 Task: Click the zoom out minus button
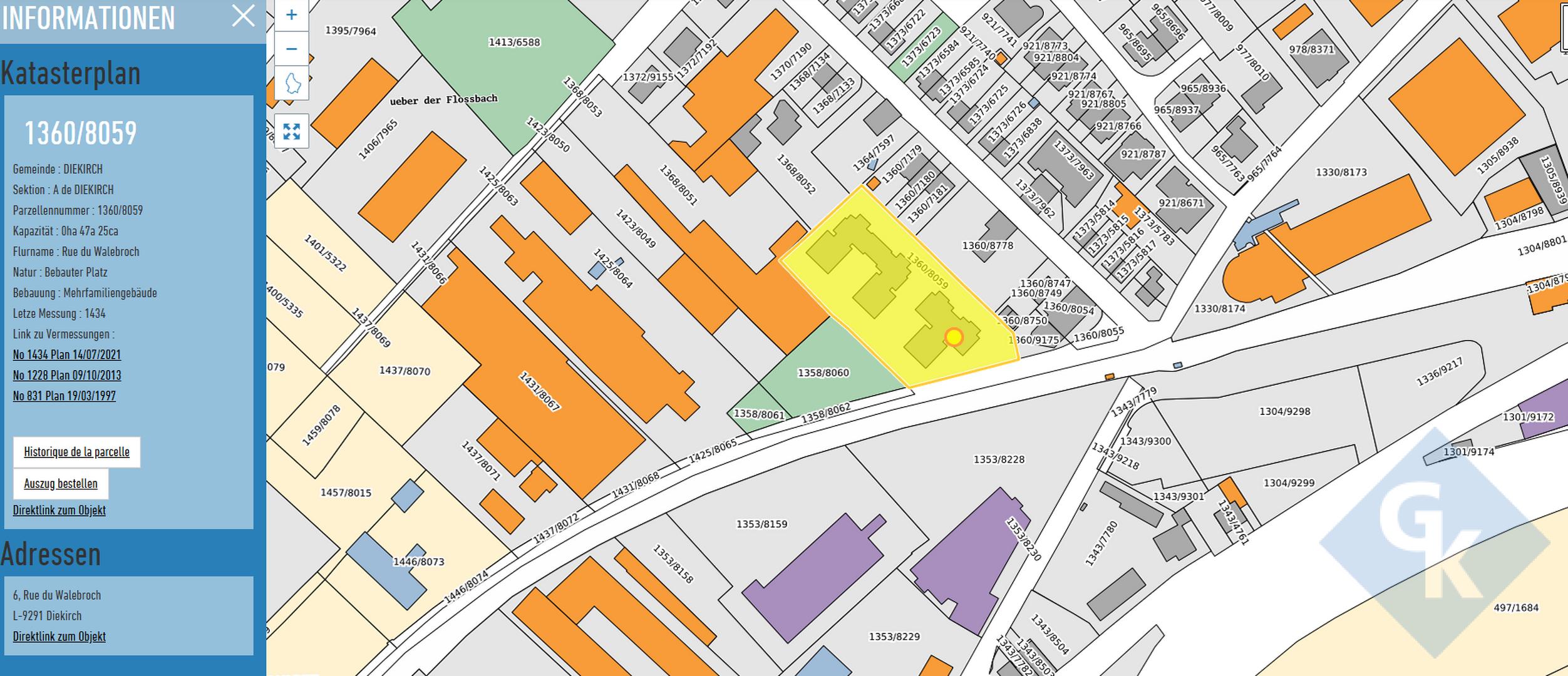point(291,49)
